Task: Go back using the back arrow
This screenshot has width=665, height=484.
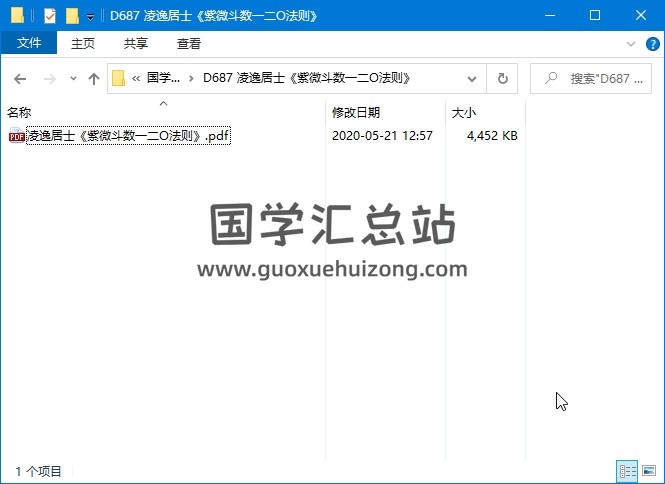Action: pyautogui.click(x=20, y=79)
